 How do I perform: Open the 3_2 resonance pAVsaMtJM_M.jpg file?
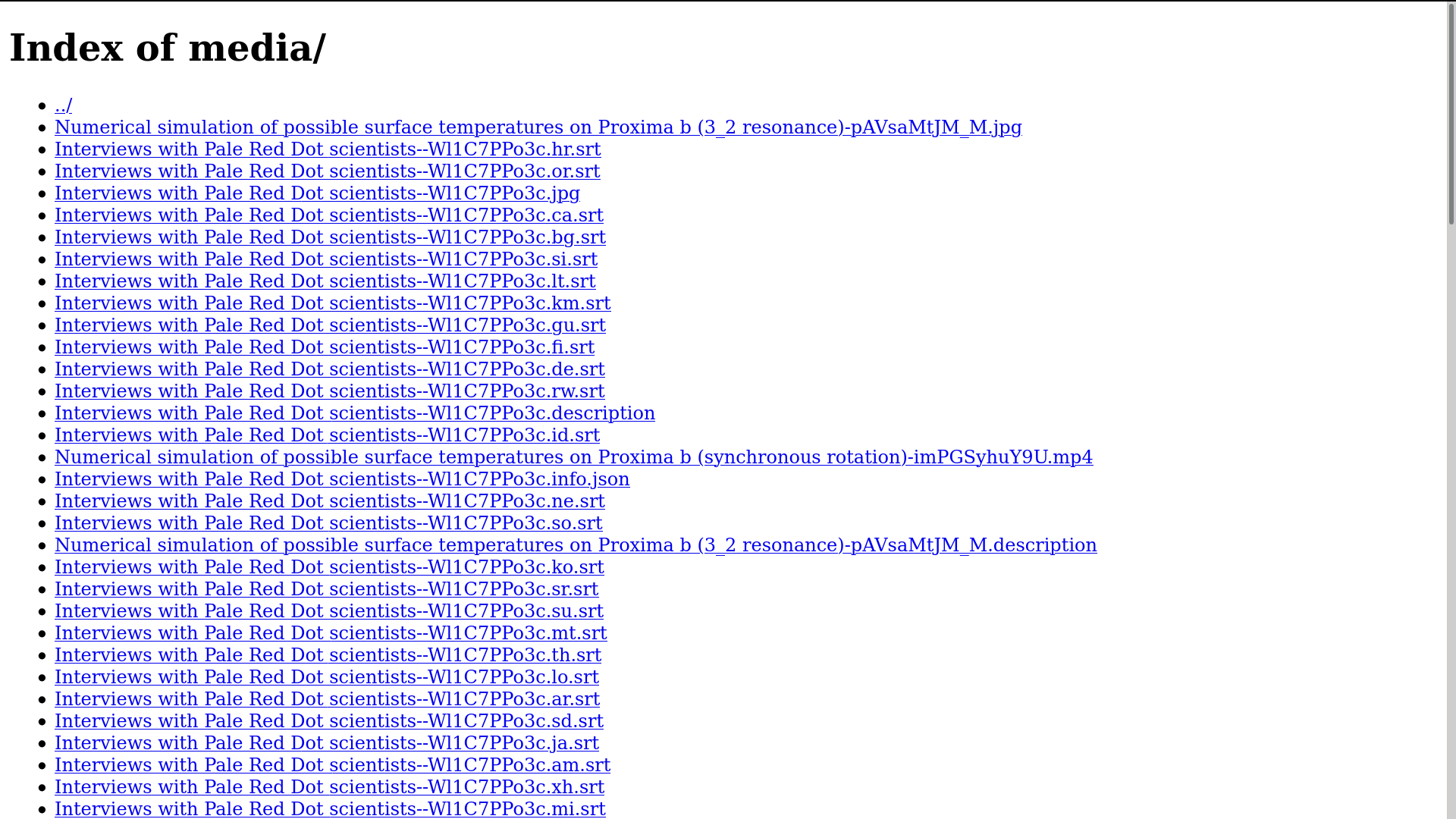[538, 127]
